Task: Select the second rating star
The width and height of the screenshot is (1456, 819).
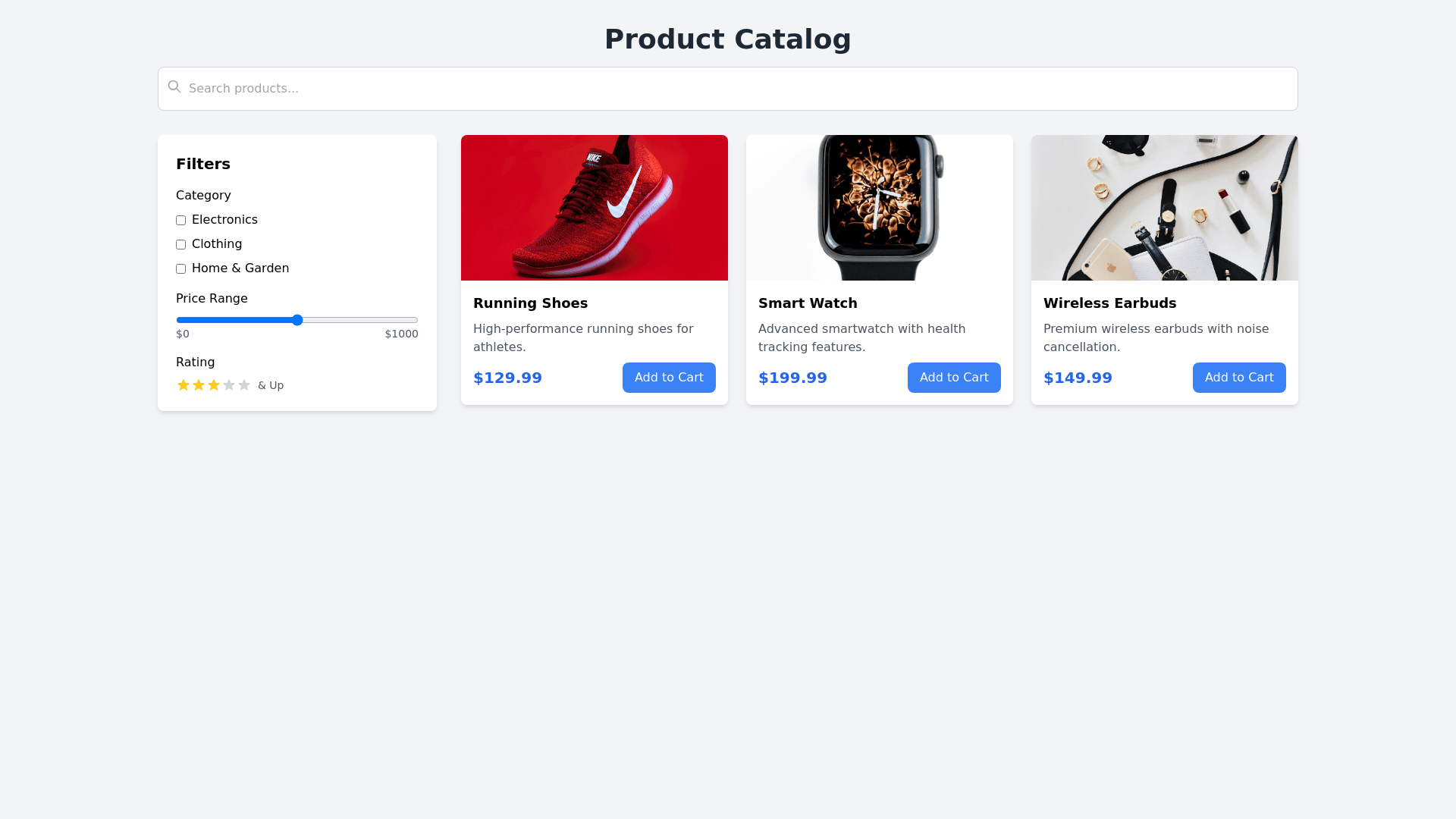Action: tap(199, 385)
